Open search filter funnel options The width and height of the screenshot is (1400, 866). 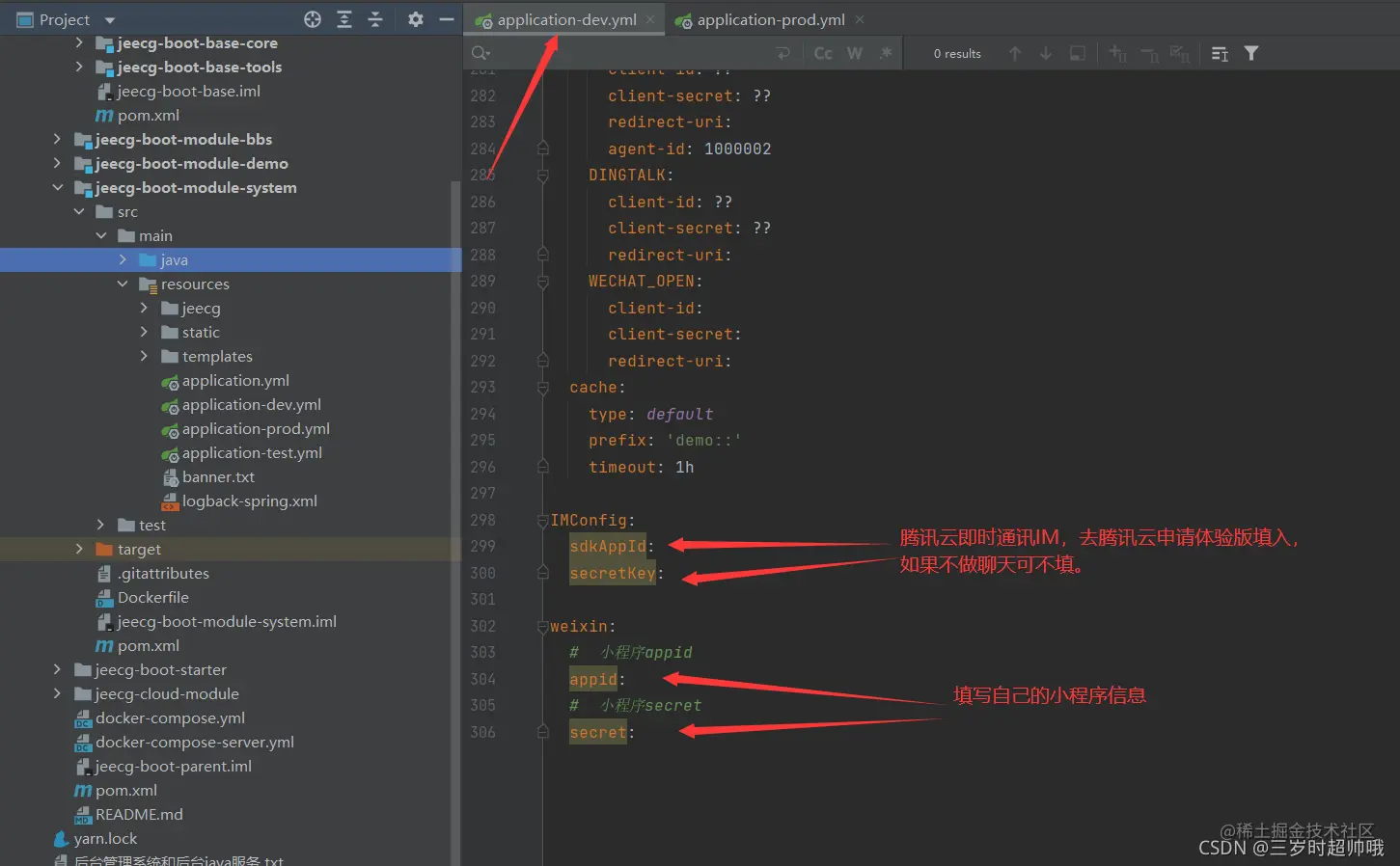(x=1251, y=53)
